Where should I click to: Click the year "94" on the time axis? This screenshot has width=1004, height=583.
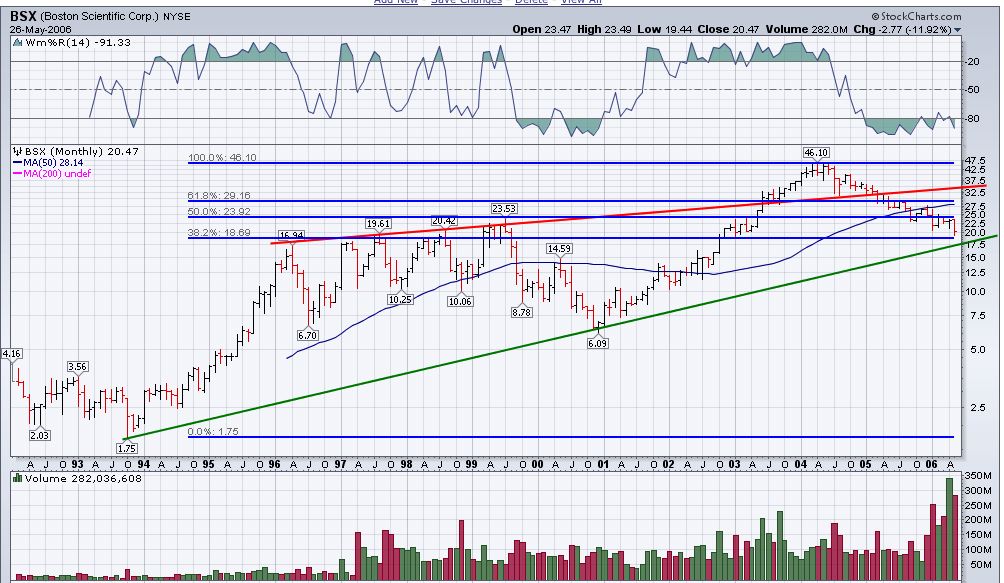[143, 465]
